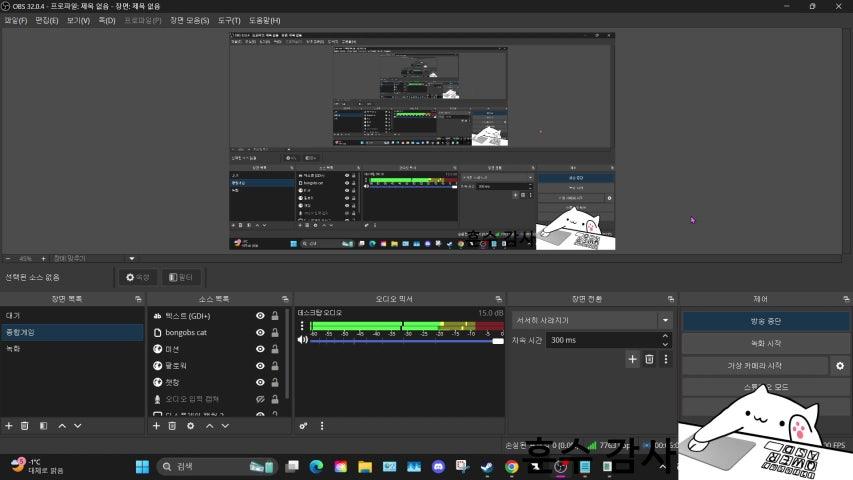This screenshot has height=480, width=853.
Task: Toggle the lock on the 미션 source
Action: click(275, 349)
